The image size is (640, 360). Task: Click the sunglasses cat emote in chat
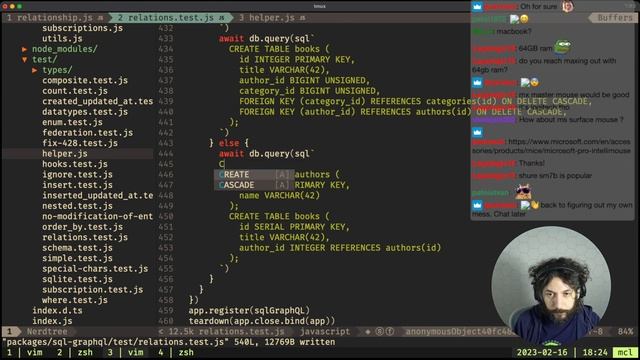(523, 191)
